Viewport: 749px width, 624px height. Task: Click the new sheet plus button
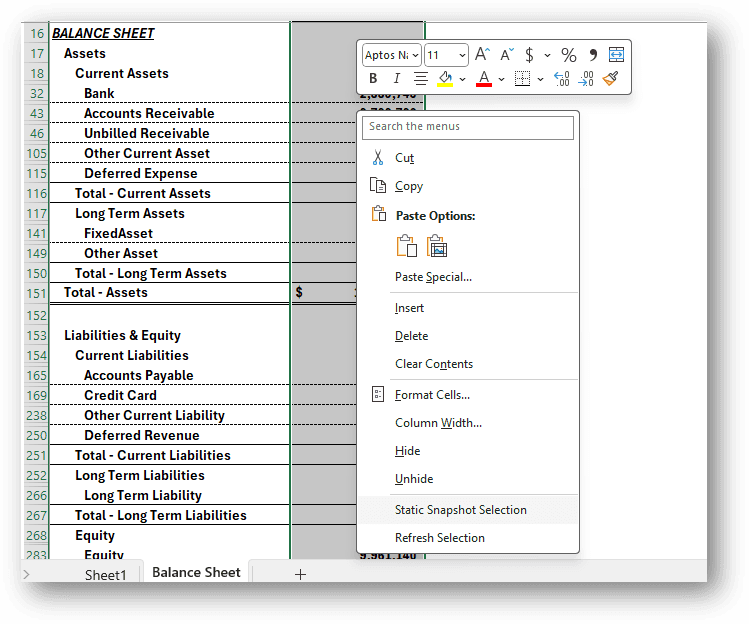coord(300,574)
